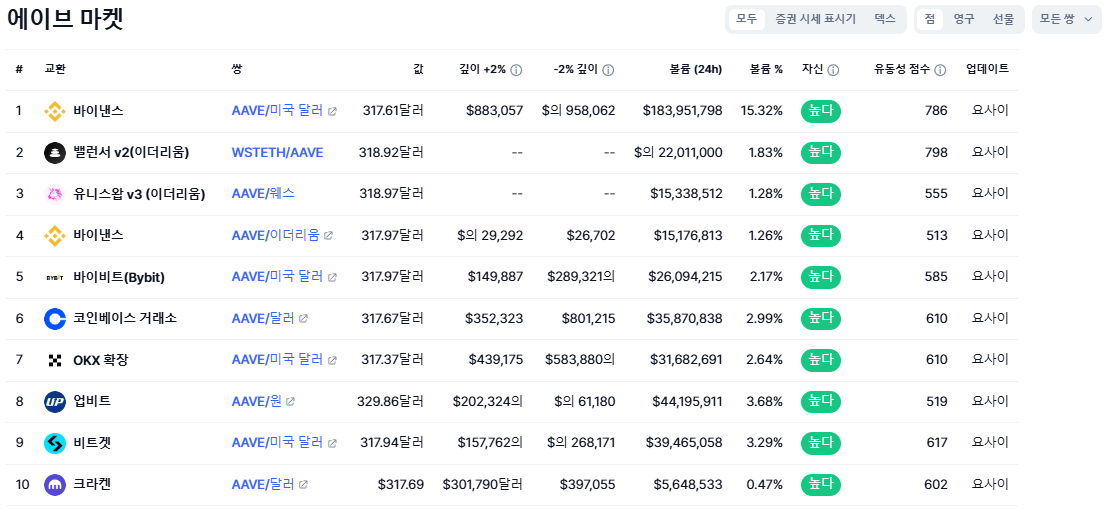Click the OKX logo icon
Viewport: 1112px width, 510px height.
(x=55, y=360)
